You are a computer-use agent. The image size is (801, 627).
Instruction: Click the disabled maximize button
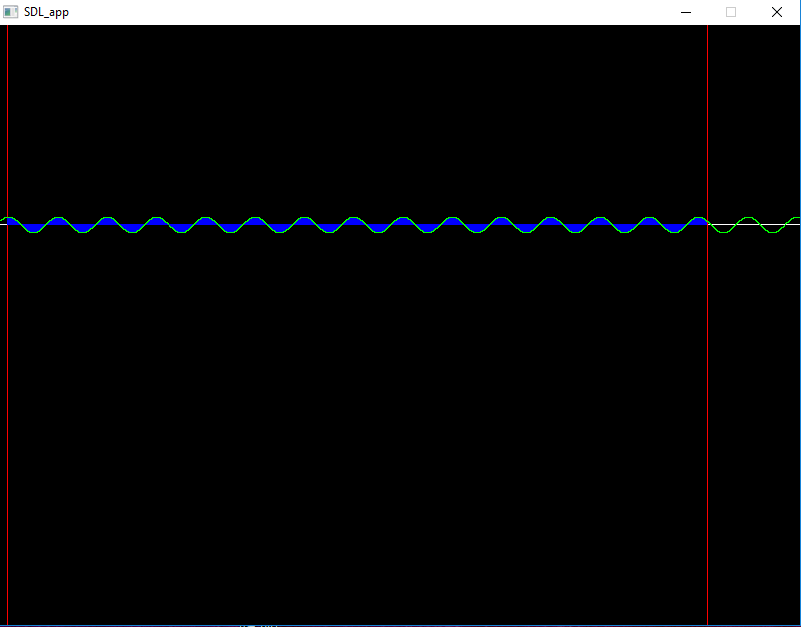pyautogui.click(x=731, y=12)
